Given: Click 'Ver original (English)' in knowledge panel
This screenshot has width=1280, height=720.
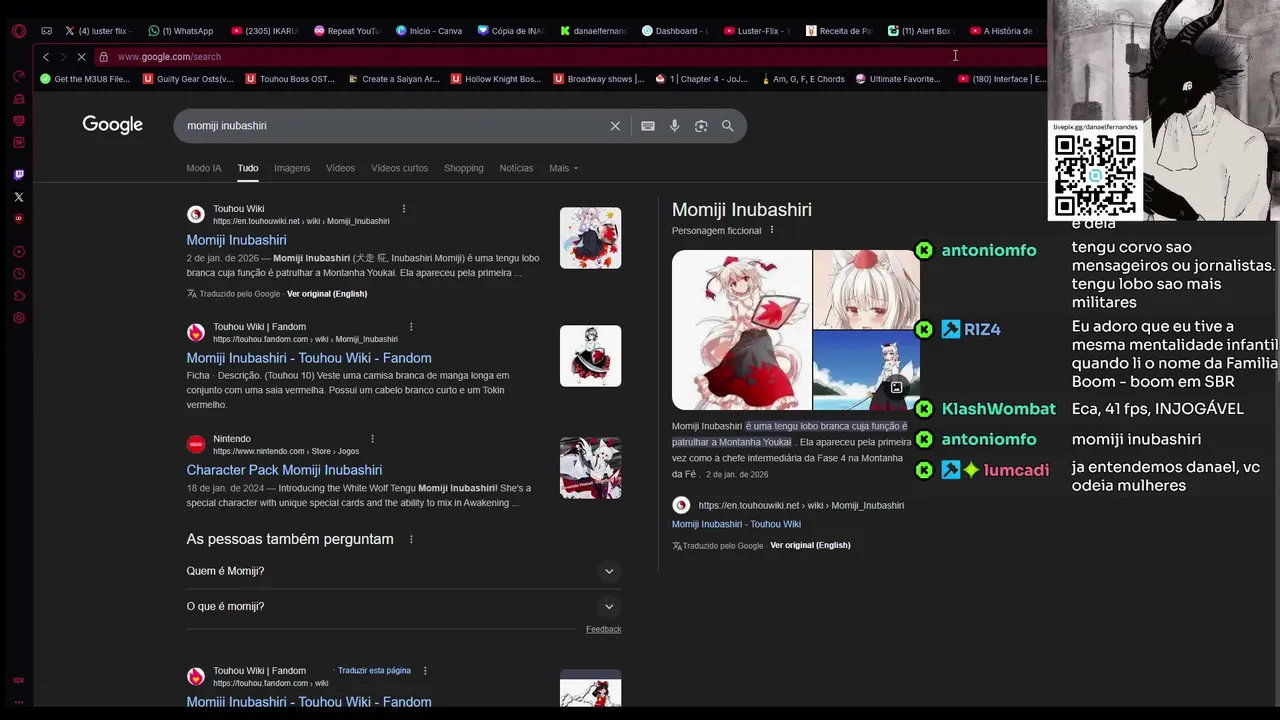Looking at the screenshot, I should pos(810,545).
